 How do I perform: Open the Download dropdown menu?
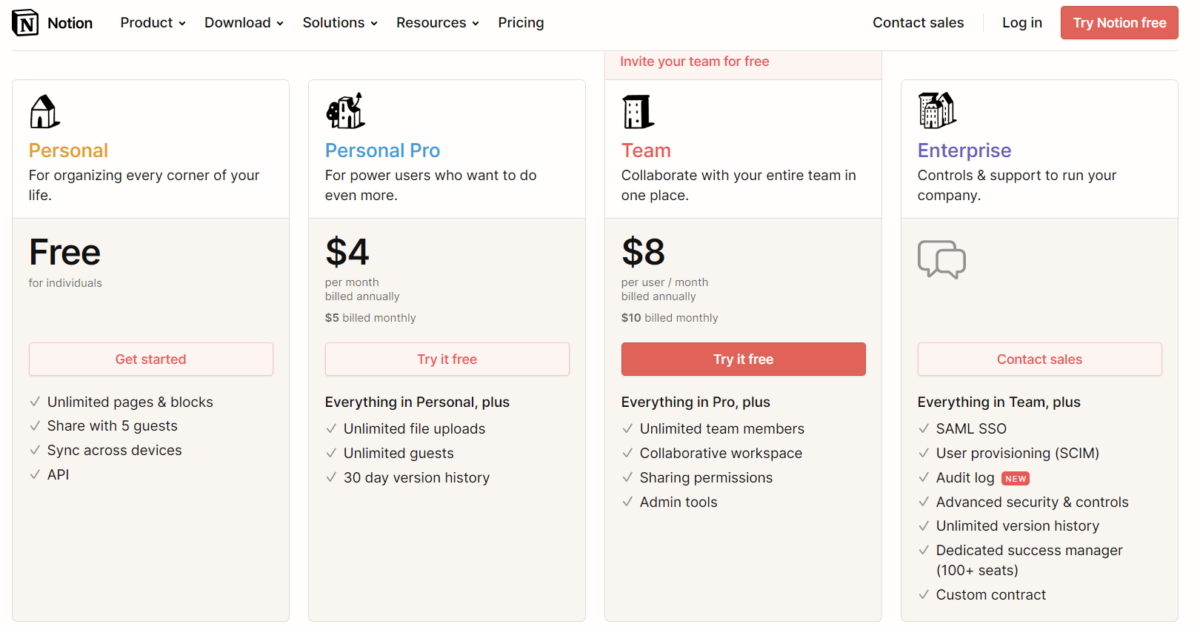pos(244,22)
